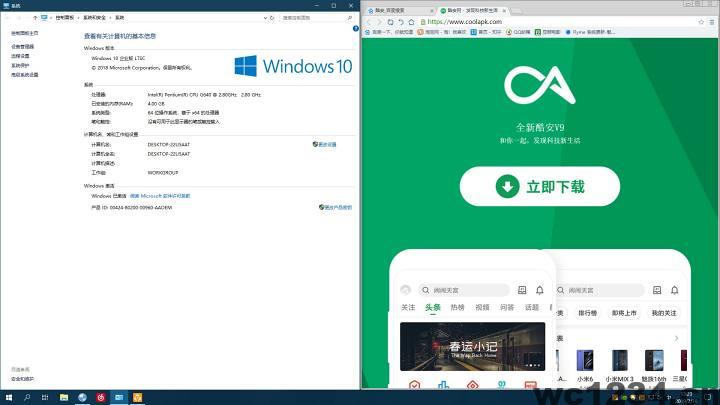The width and height of the screenshot is (720, 405).
Task: Click the 更改设置 shield link
Action: tap(325, 144)
